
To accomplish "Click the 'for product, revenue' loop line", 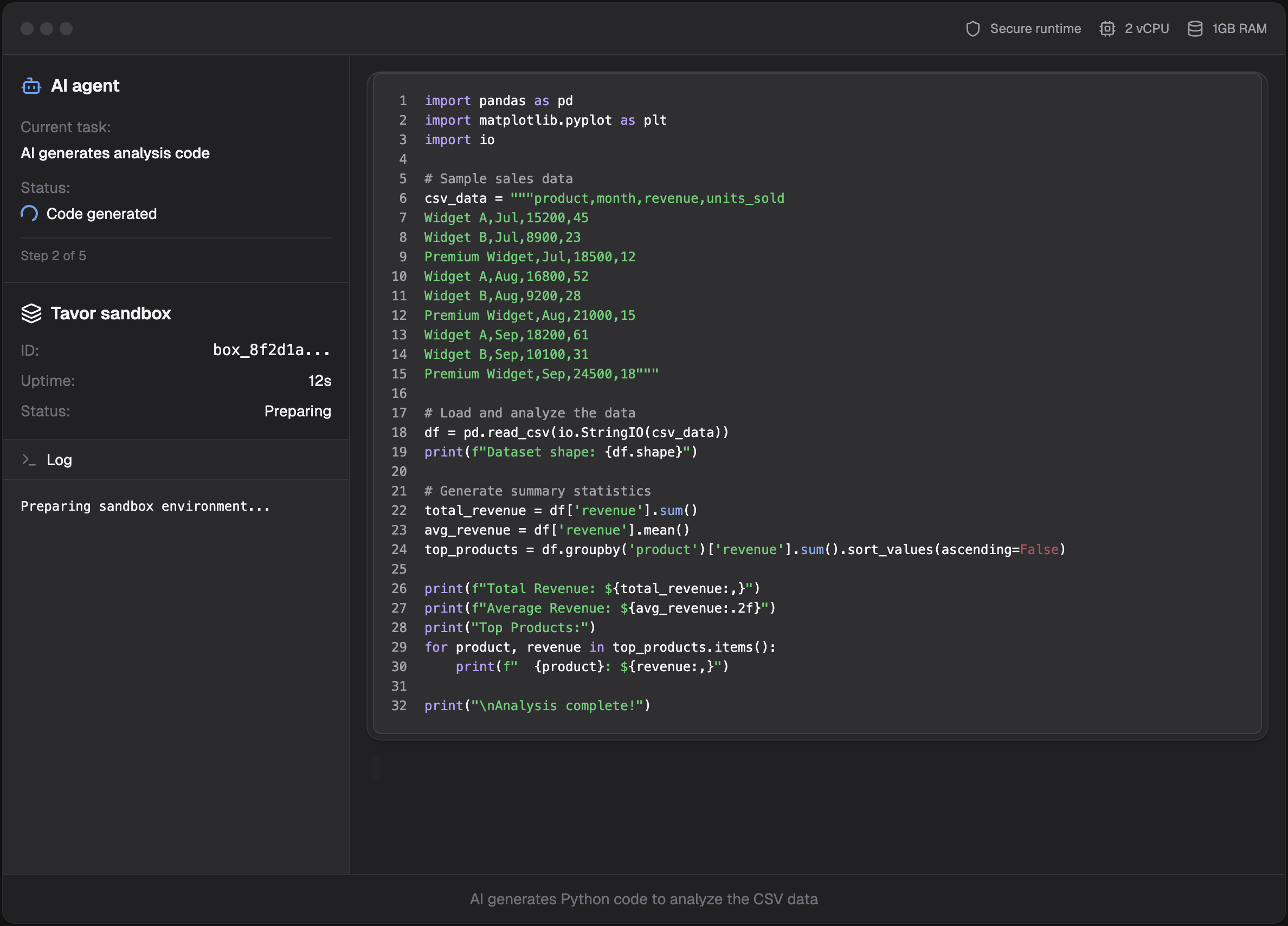I will (600, 647).
